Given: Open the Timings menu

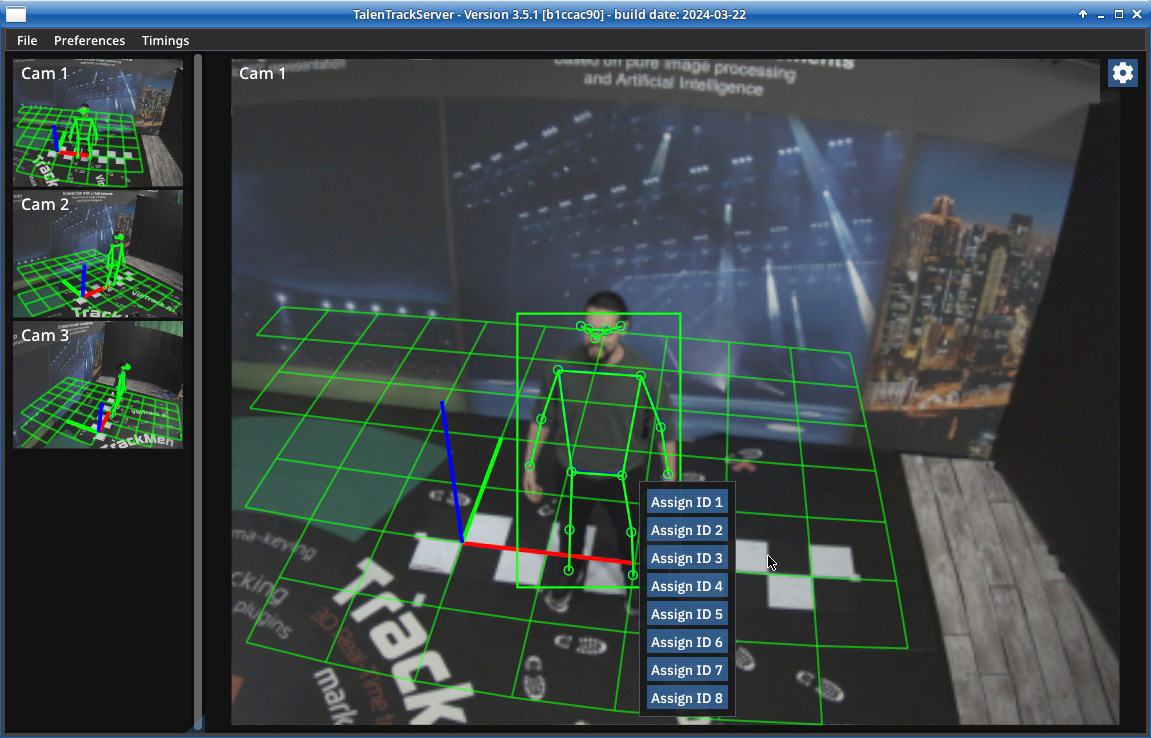Looking at the screenshot, I should click(165, 40).
